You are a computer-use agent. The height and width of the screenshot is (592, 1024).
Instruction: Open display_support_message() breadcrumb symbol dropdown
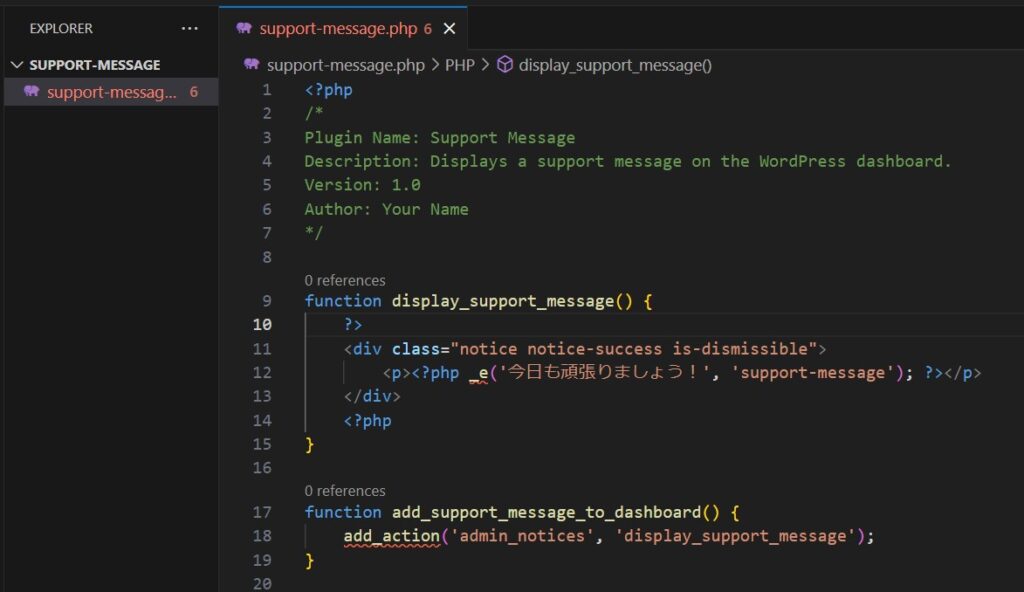[615, 65]
